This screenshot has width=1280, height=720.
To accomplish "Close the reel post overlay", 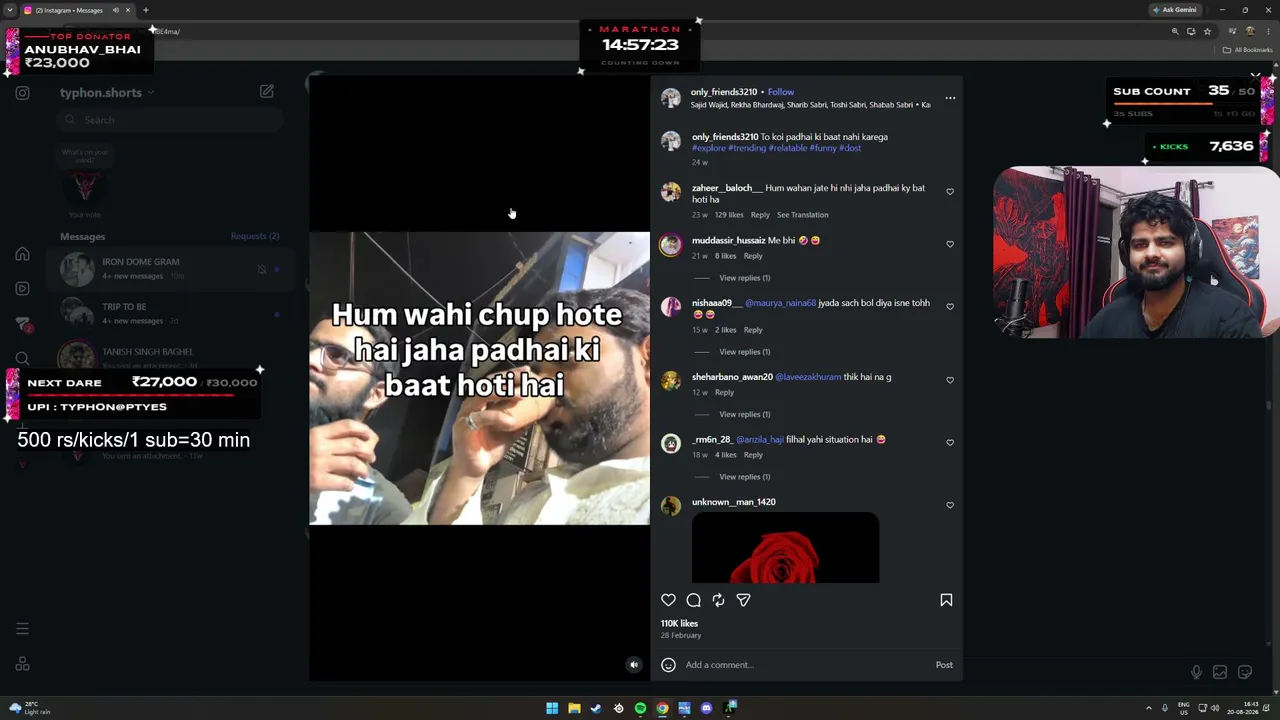I will (1256, 77).
